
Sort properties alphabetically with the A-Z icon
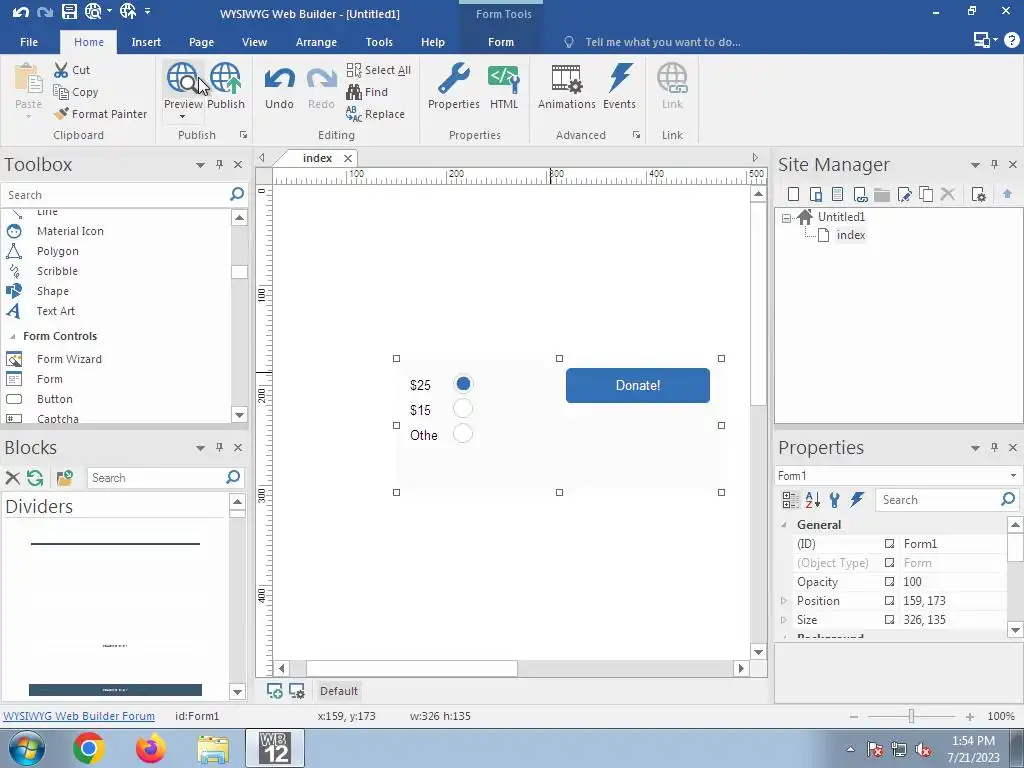[x=812, y=500]
